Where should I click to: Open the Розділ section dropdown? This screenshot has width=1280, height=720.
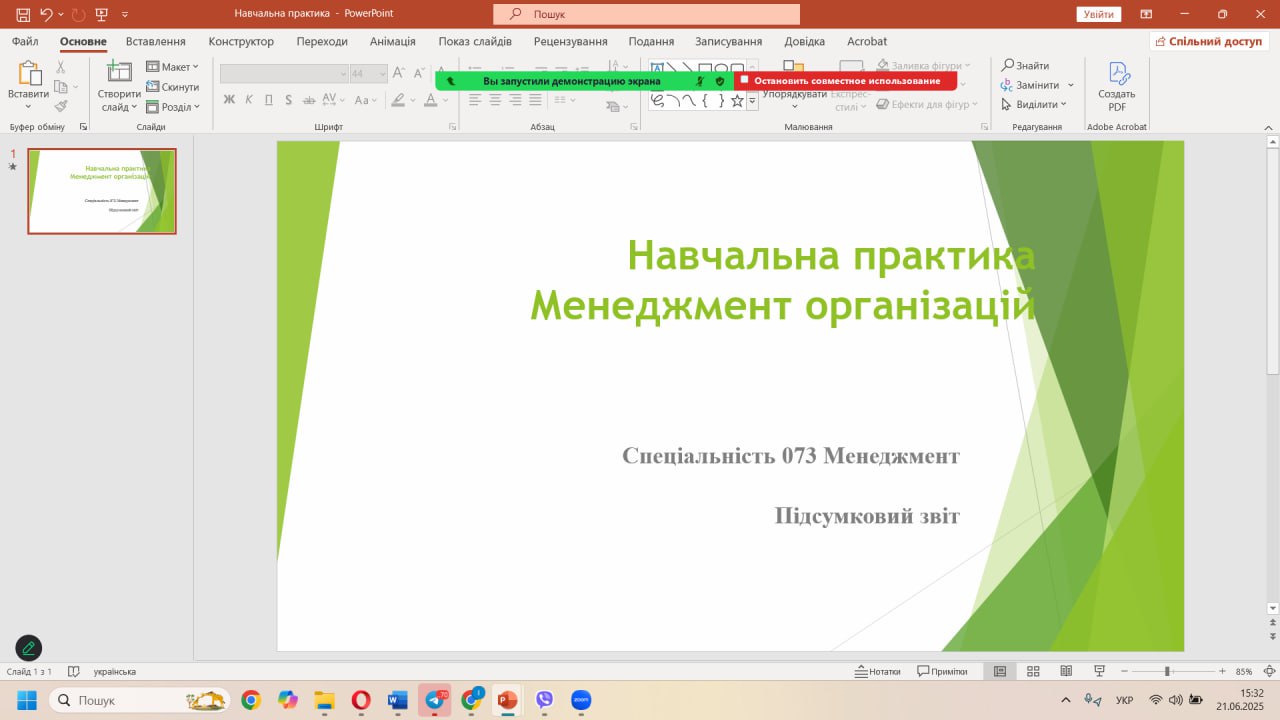(x=172, y=107)
